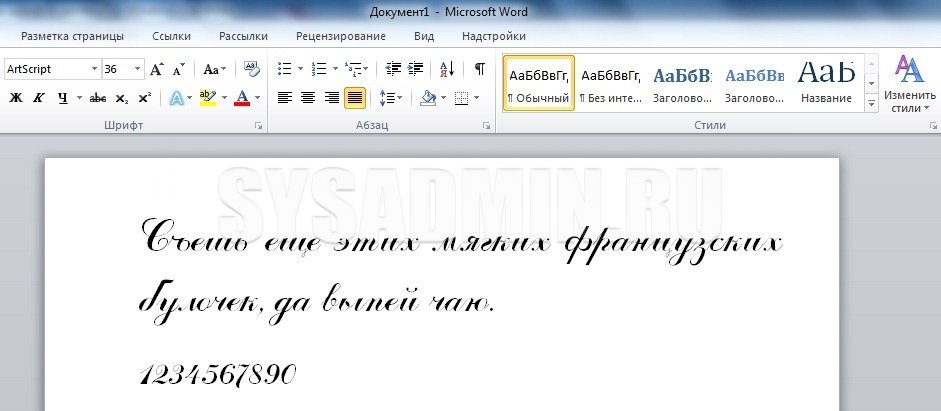Decrease paragraph indent
Screen dimensions: 941x411
392,69
